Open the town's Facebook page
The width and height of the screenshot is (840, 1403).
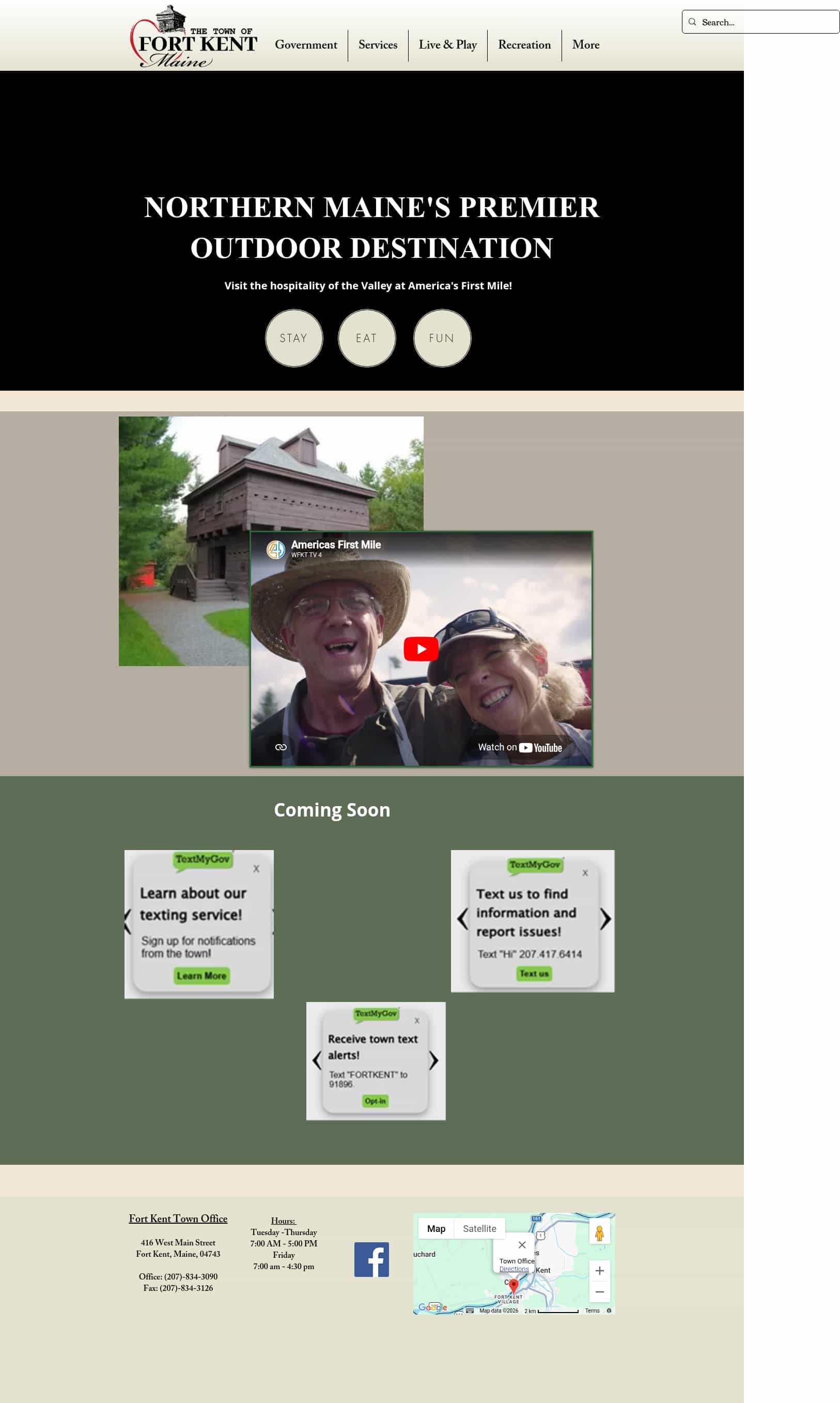(x=373, y=1259)
